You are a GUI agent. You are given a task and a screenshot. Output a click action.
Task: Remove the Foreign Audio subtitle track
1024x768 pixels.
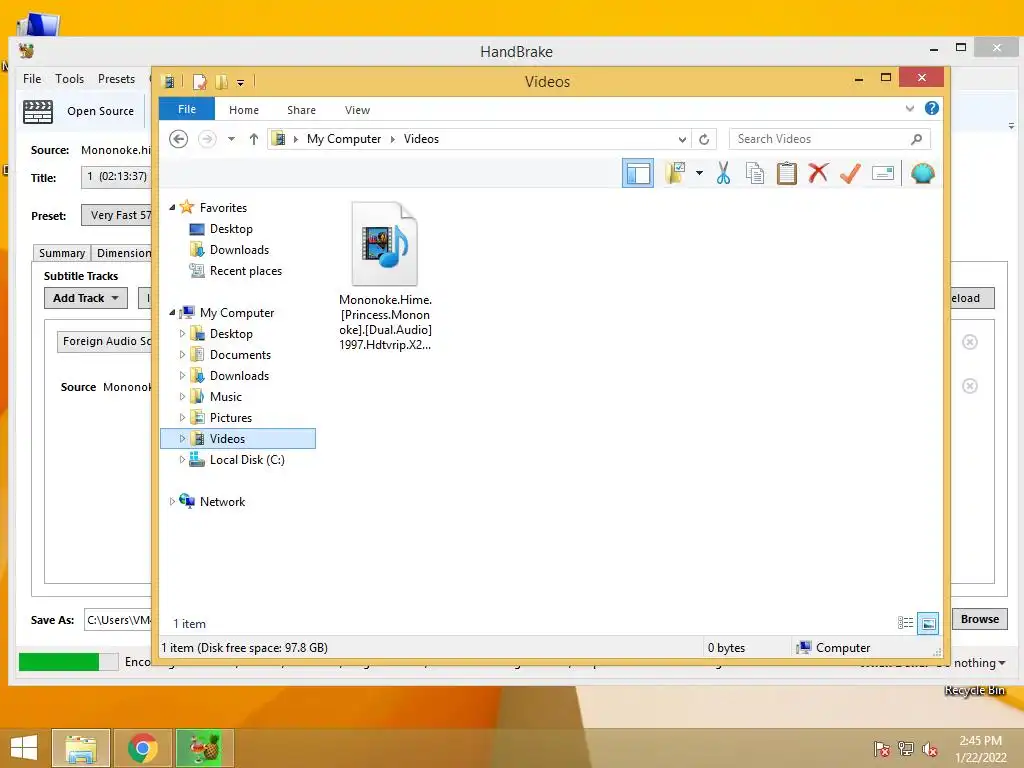click(x=970, y=342)
